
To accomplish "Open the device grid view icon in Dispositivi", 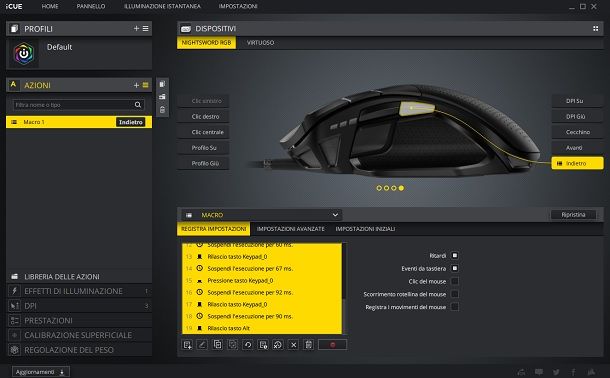I will coord(595,28).
